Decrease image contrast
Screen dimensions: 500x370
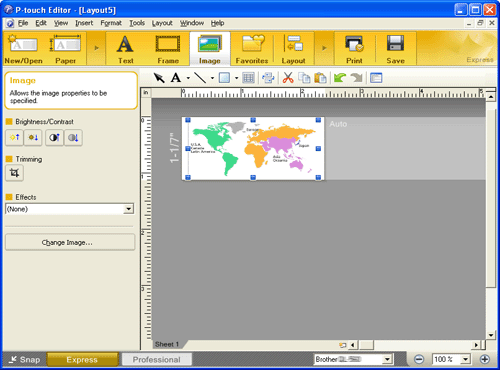point(73,137)
